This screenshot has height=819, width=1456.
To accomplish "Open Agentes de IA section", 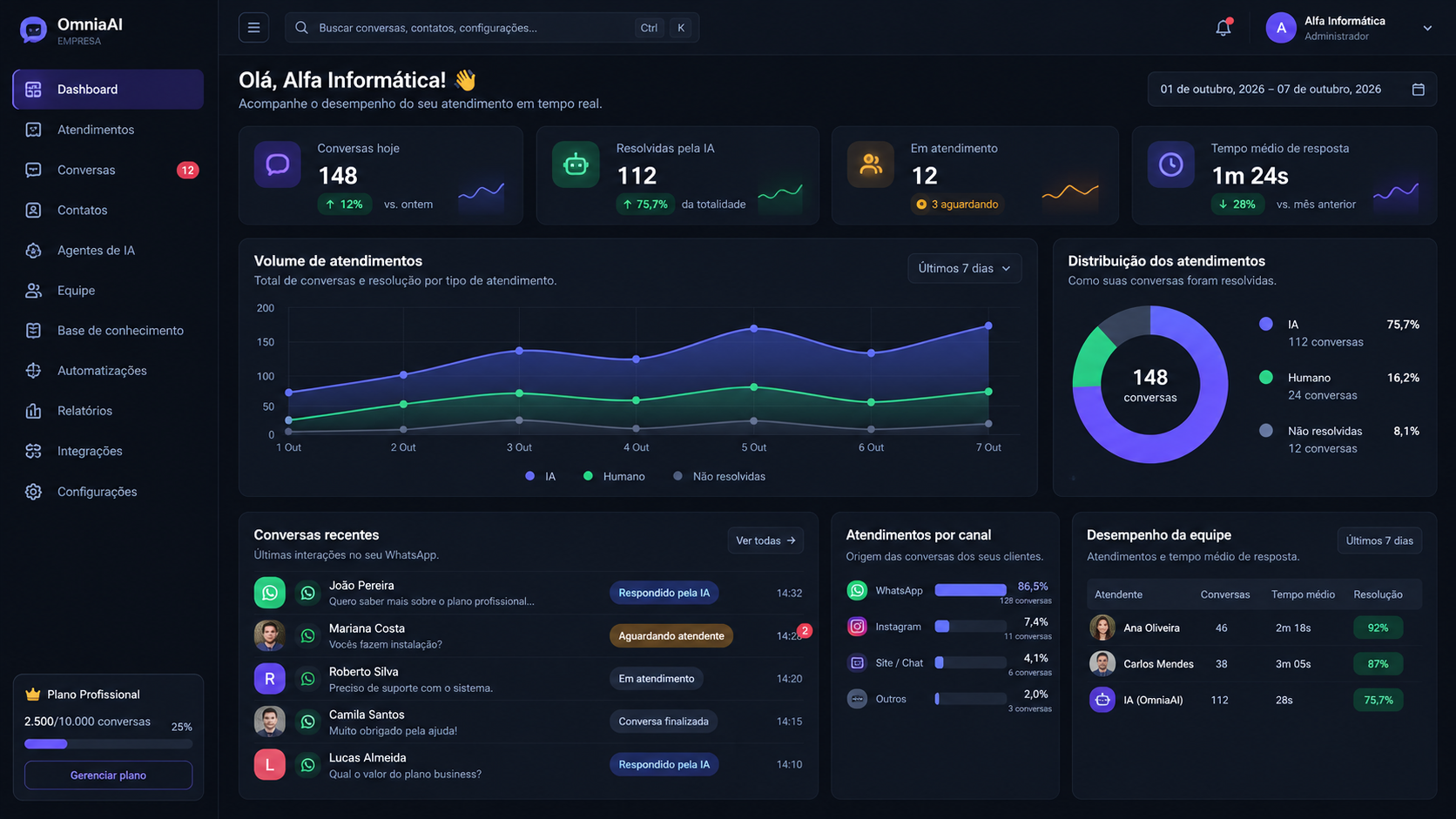I will (x=108, y=251).
